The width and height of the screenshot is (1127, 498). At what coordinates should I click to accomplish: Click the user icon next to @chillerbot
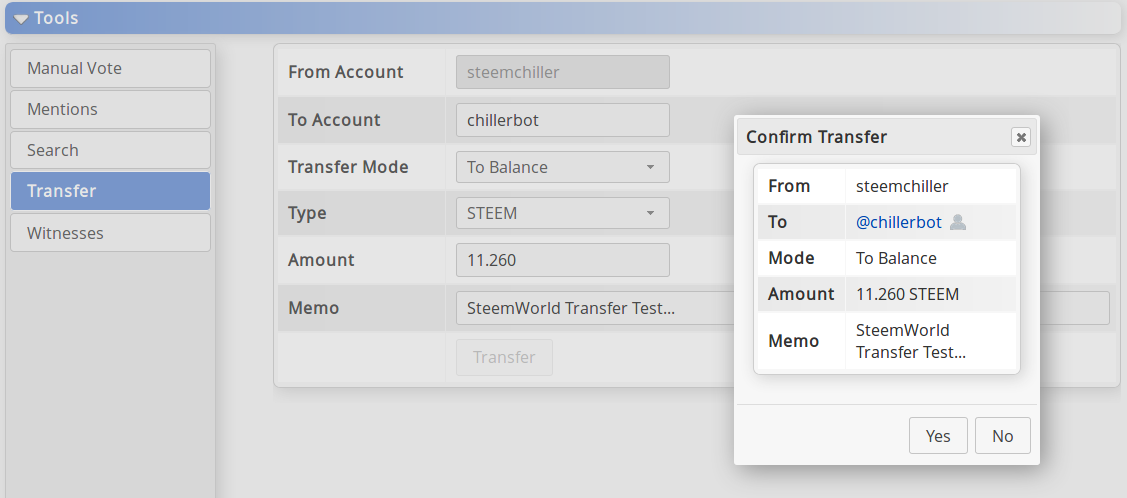click(x=957, y=223)
